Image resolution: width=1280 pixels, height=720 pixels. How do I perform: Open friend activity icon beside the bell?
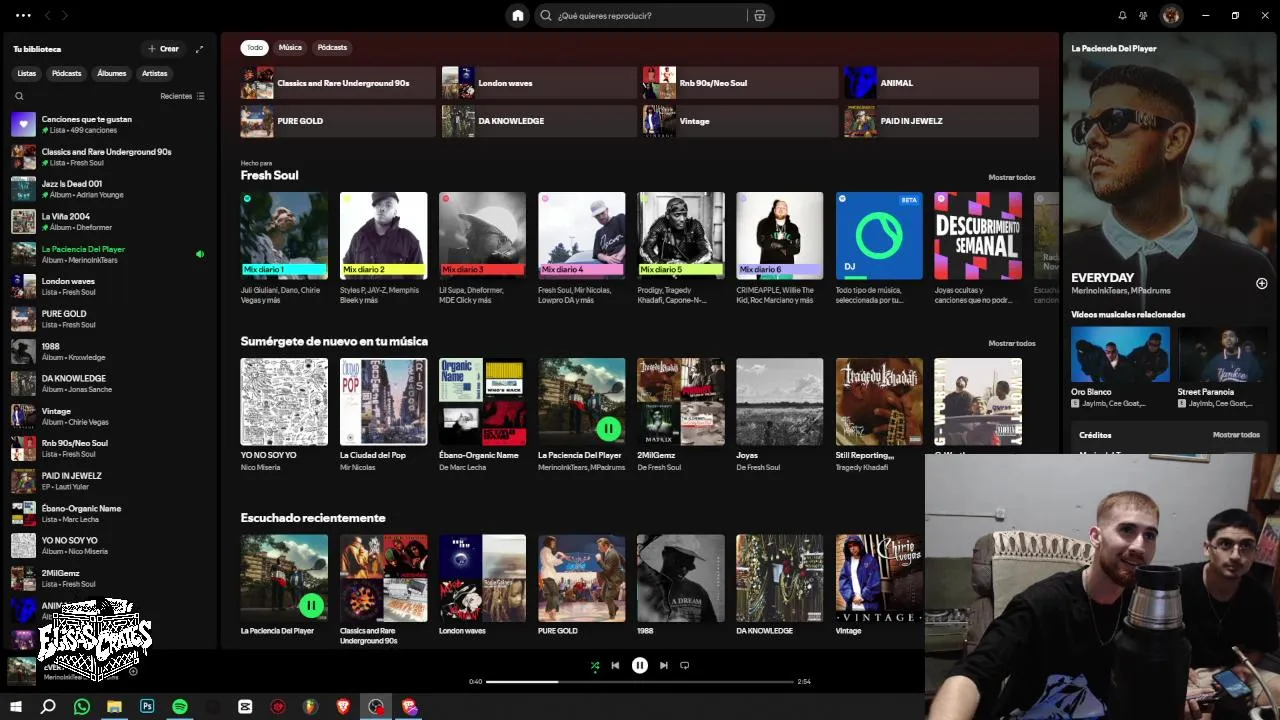(x=1143, y=15)
